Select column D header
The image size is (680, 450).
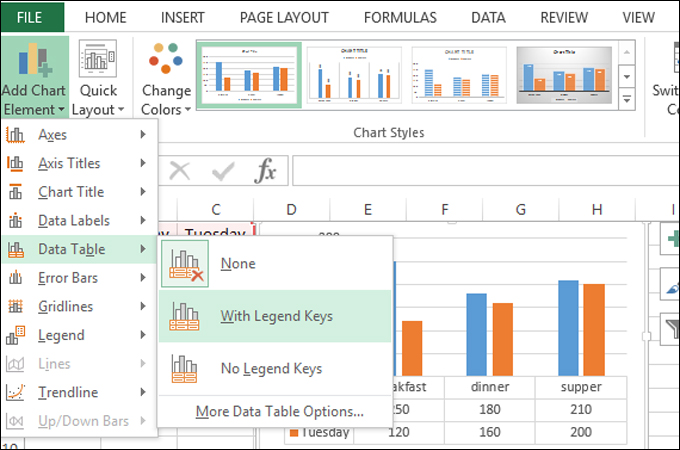pos(291,210)
